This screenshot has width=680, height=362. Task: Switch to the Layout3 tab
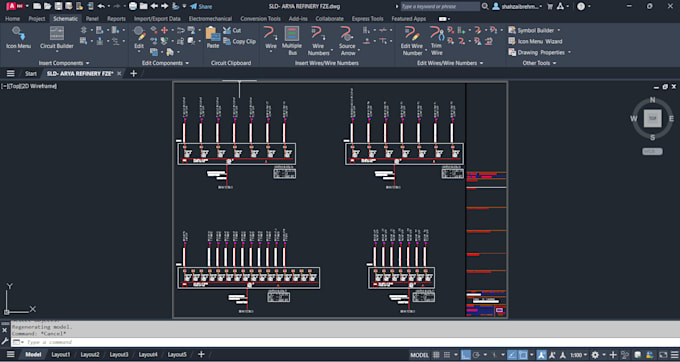(119, 354)
